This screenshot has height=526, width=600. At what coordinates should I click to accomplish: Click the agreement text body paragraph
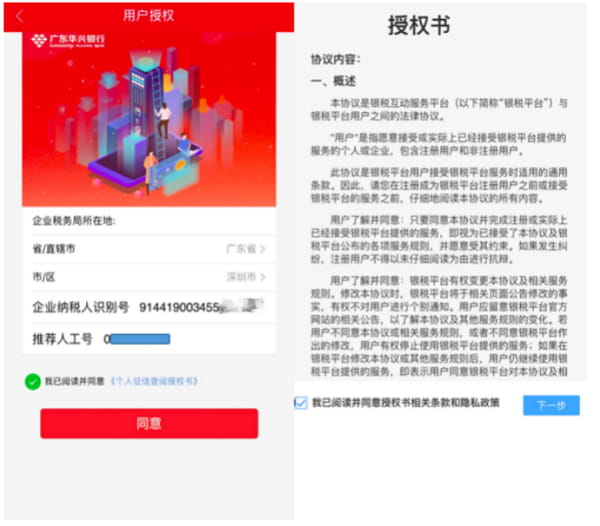point(439,237)
